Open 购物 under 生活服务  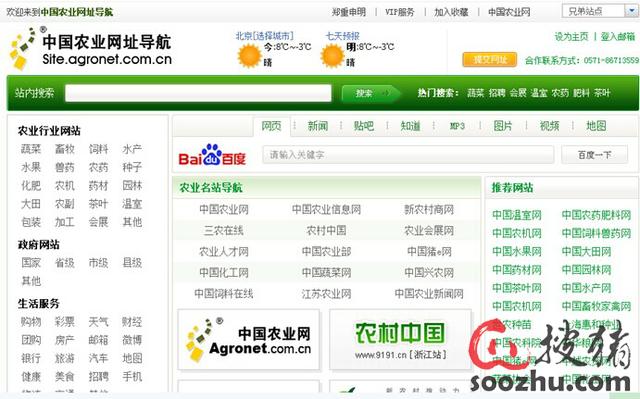click(x=31, y=322)
